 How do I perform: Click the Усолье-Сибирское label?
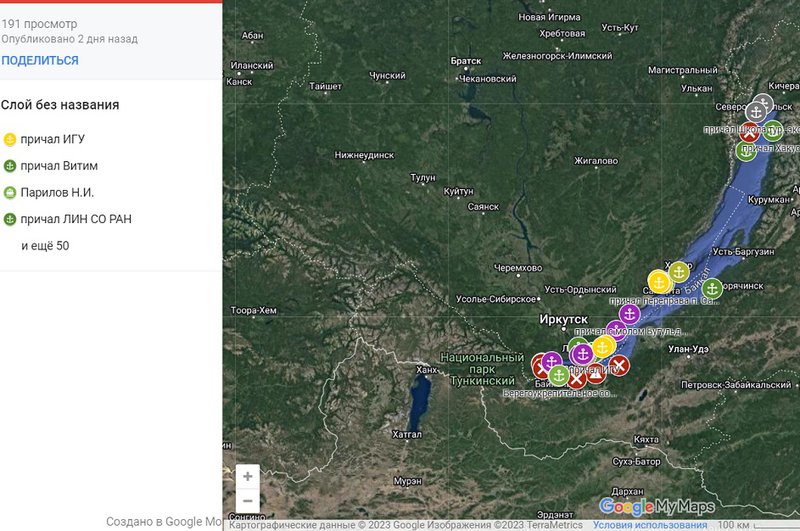coord(496,299)
